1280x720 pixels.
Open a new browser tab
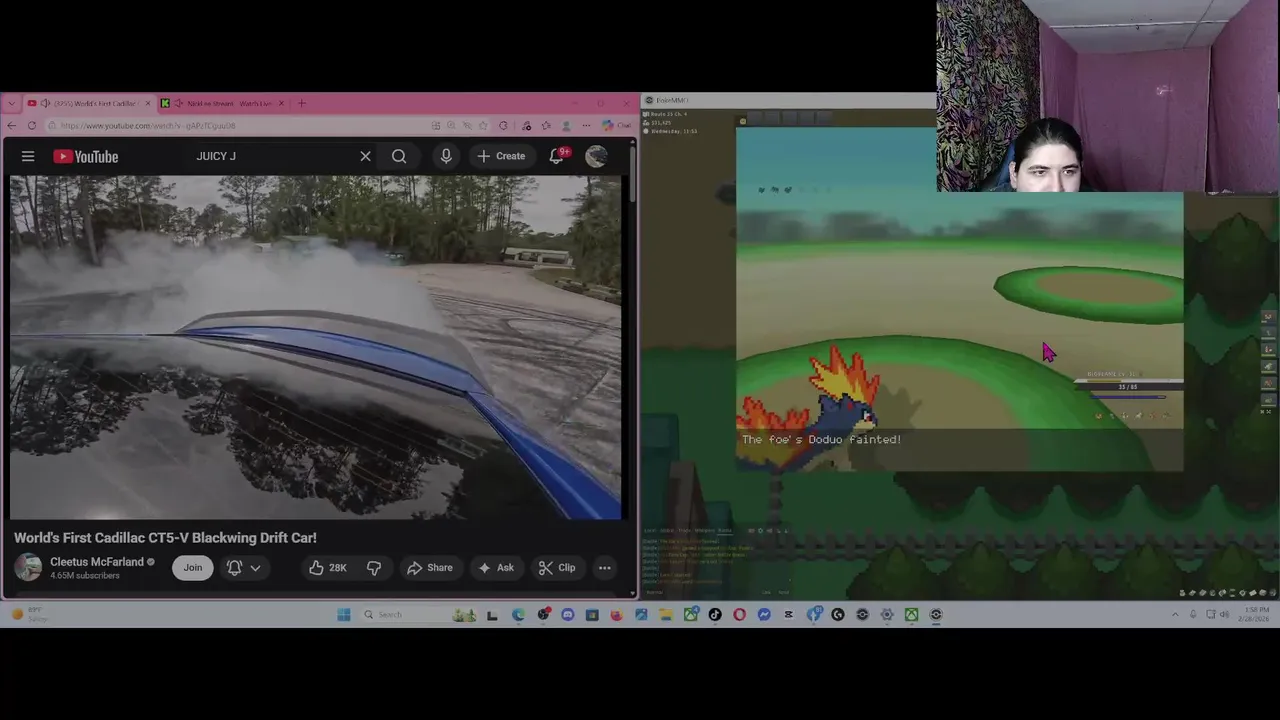301,103
